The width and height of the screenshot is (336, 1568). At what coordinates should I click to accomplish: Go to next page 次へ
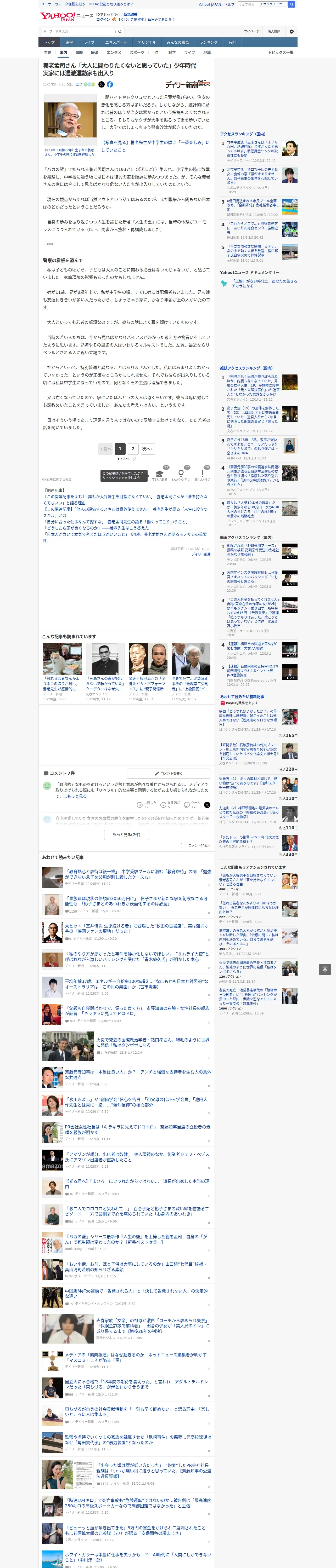click(147, 449)
